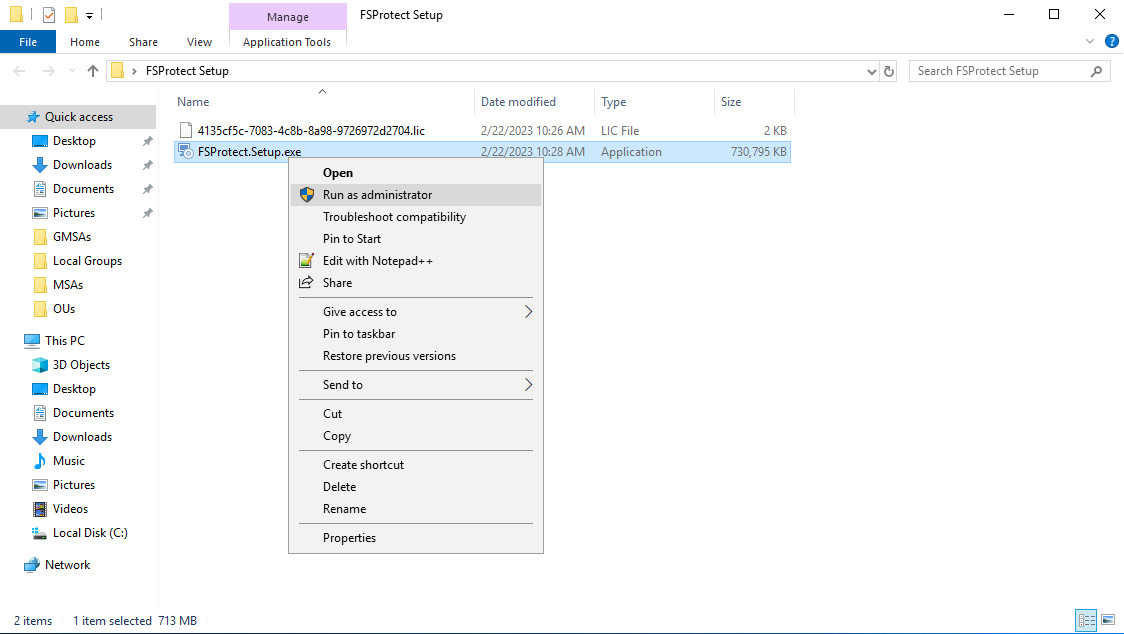This screenshot has width=1124, height=634.
Task: Click the Properties quick access toolbar icon
Action: tap(49, 15)
